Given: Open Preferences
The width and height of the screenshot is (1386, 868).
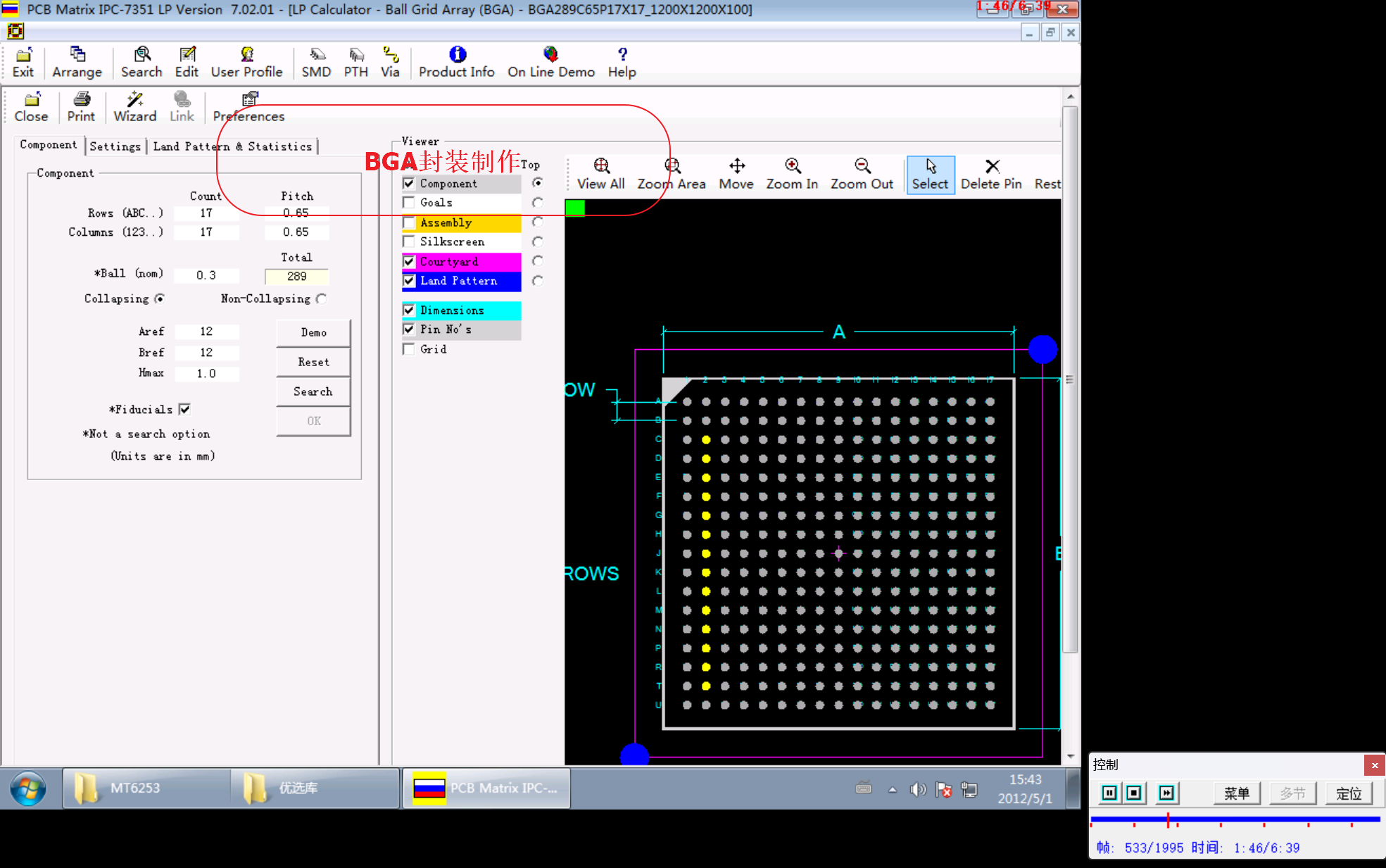Looking at the screenshot, I should (248, 107).
